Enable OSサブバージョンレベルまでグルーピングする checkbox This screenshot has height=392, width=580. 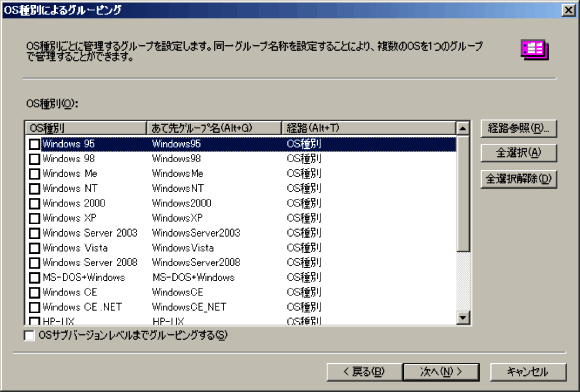29,335
